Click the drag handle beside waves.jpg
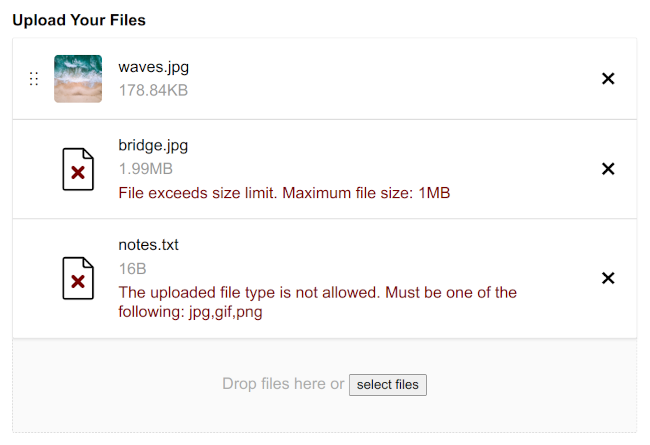Image resolution: width=650 pixels, height=445 pixels. pyautogui.click(x=34, y=78)
